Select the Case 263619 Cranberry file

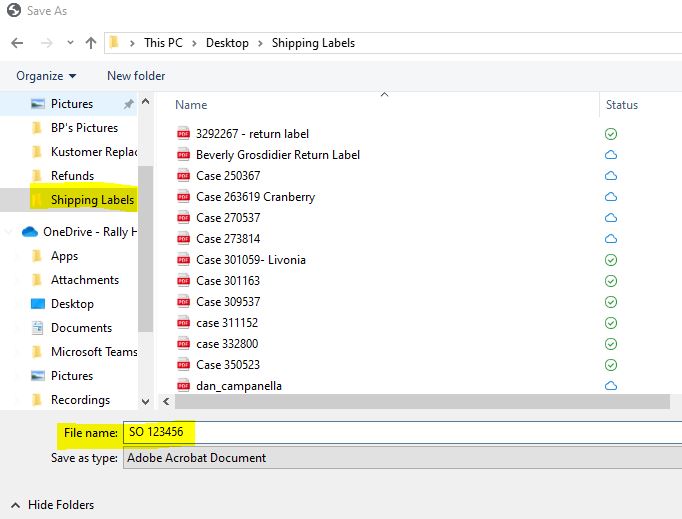click(255, 197)
